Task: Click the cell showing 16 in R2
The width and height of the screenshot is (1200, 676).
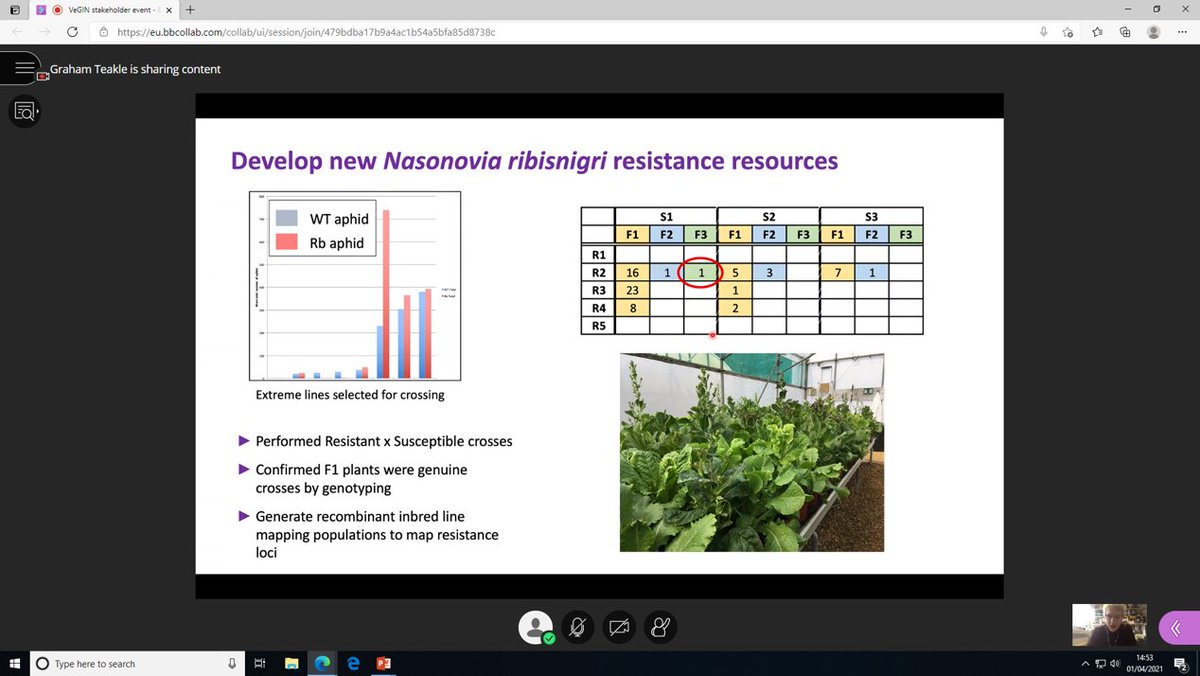Action: coord(632,272)
